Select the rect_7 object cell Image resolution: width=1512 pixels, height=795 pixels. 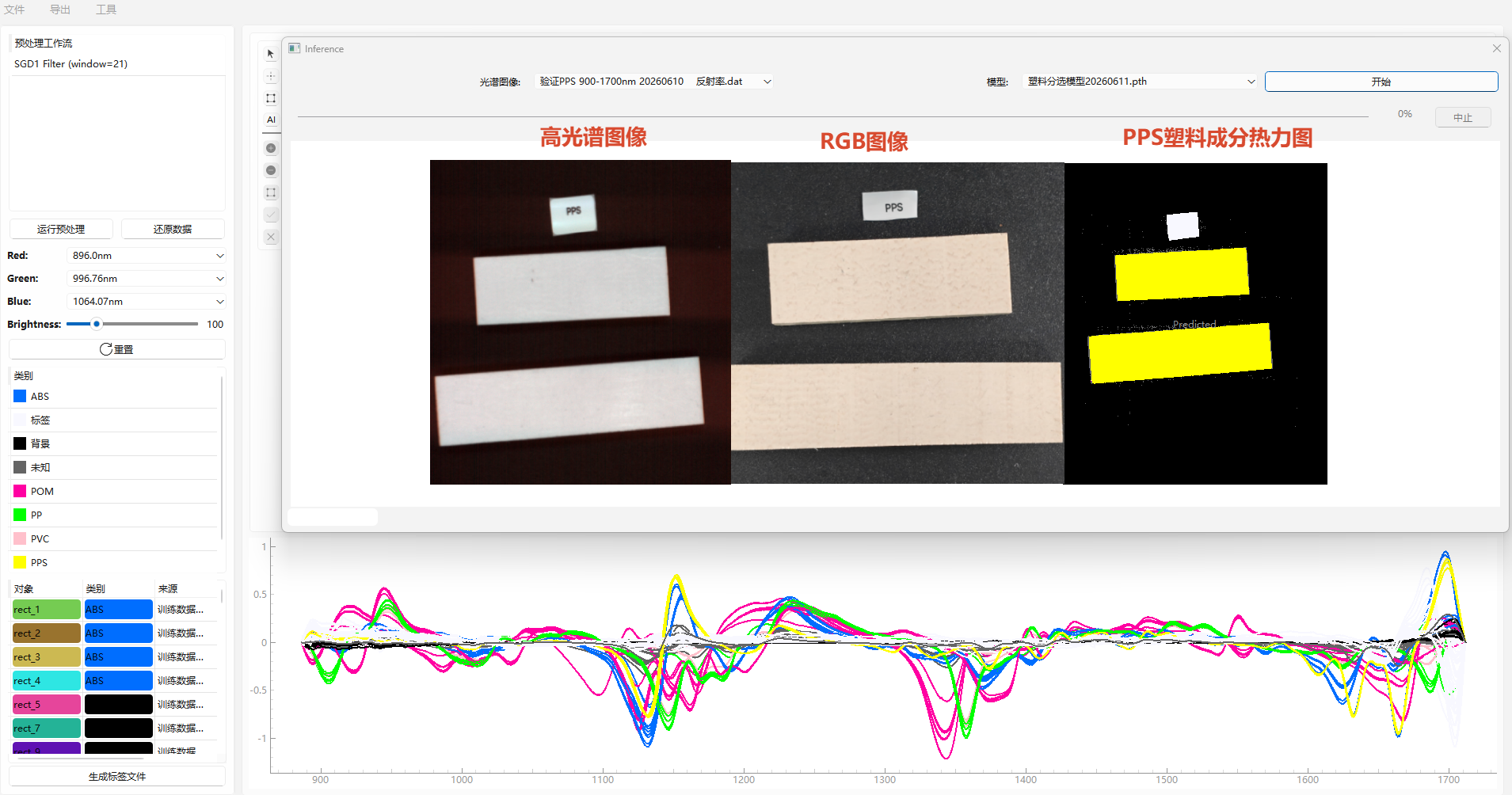pyautogui.click(x=47, y=728)
